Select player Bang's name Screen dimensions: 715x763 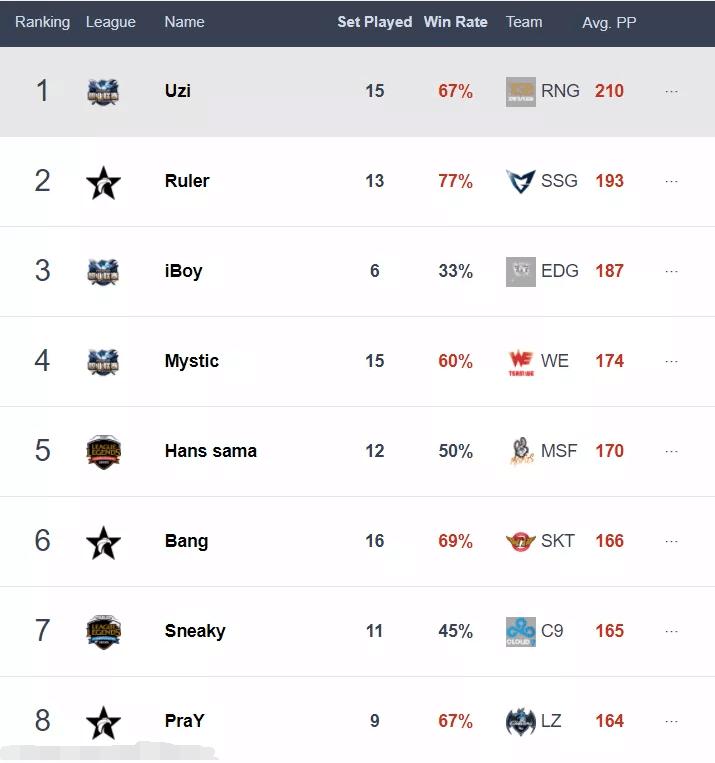186,541
